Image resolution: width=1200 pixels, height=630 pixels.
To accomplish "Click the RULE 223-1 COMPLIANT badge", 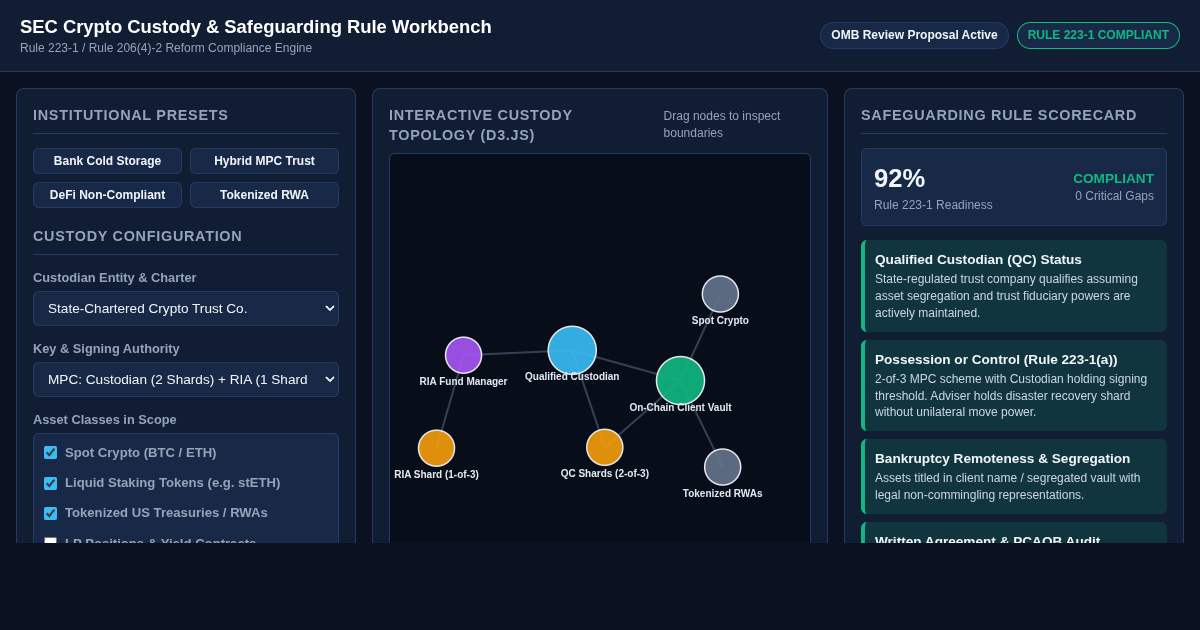I will pyautogui.click(x=1098, y=35).
